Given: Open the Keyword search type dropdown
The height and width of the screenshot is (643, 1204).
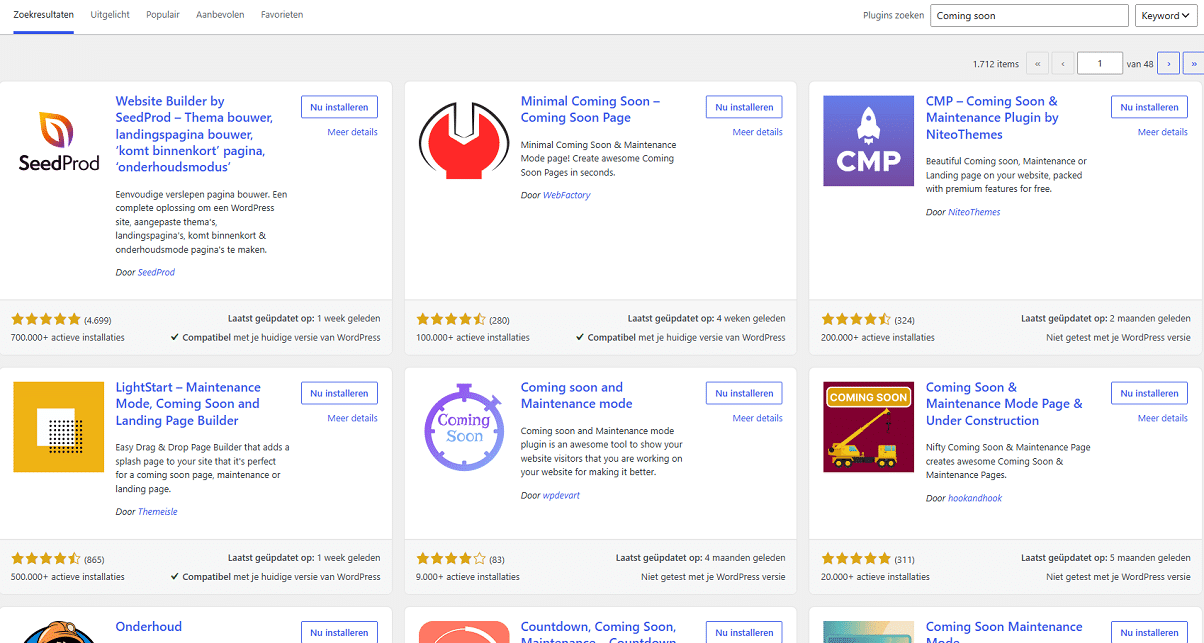Looking at the screenshot, I should click(x=1168, y=15).
